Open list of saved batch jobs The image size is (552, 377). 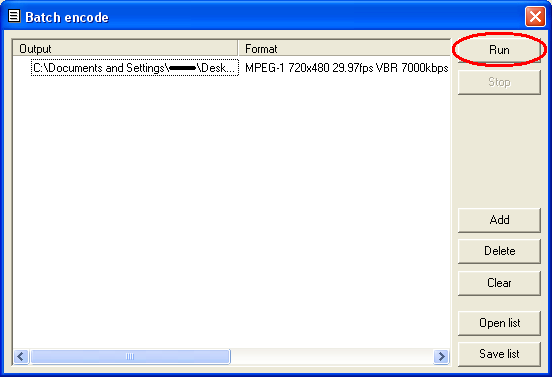[x=499, y=323]
